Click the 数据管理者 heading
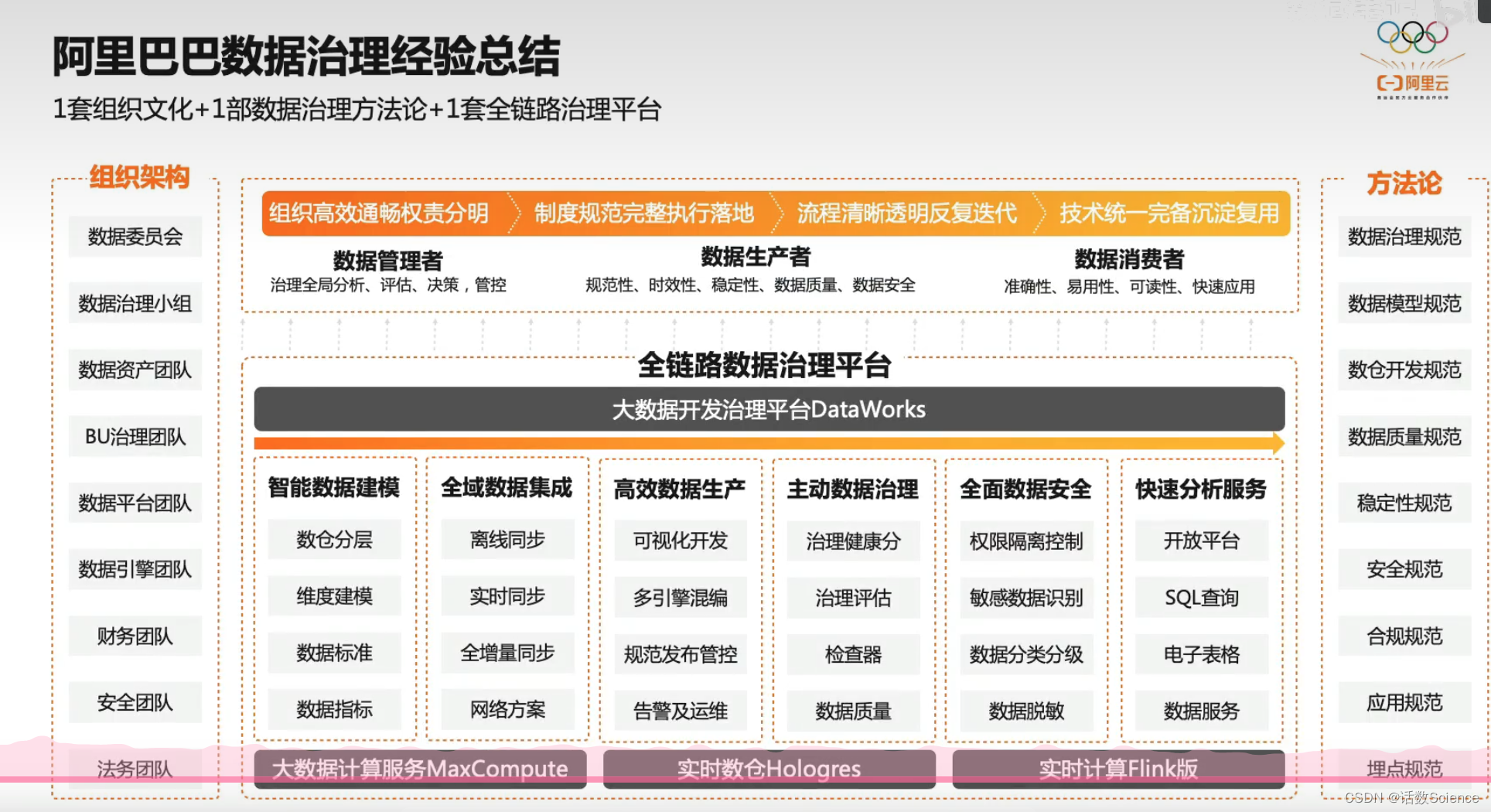Image resolution: width=1491 pixels, height=812 pixels. coord(388,261)
